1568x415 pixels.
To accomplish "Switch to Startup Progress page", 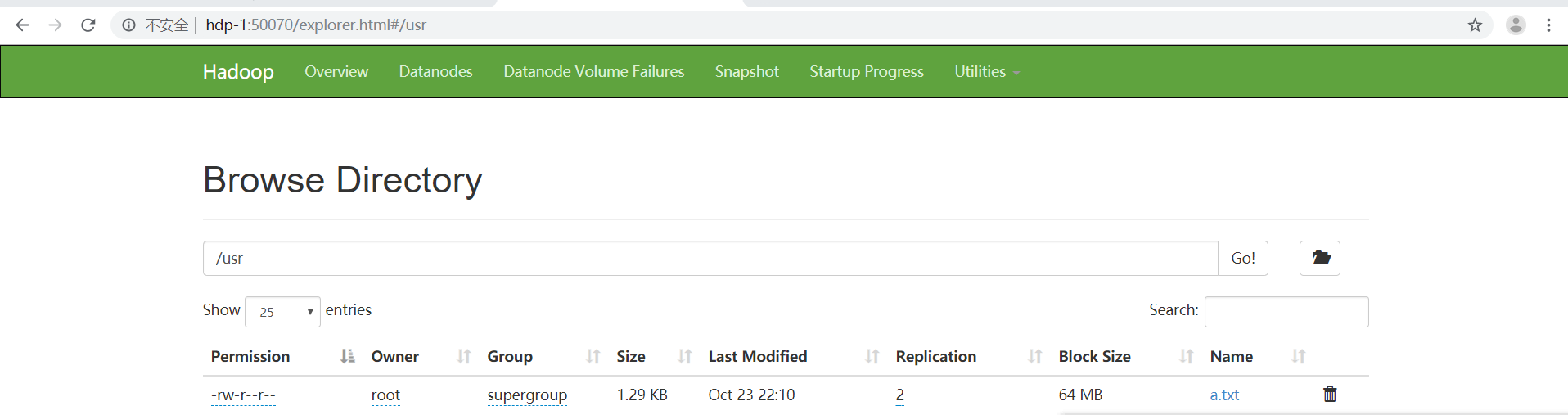I will point(867,72).
